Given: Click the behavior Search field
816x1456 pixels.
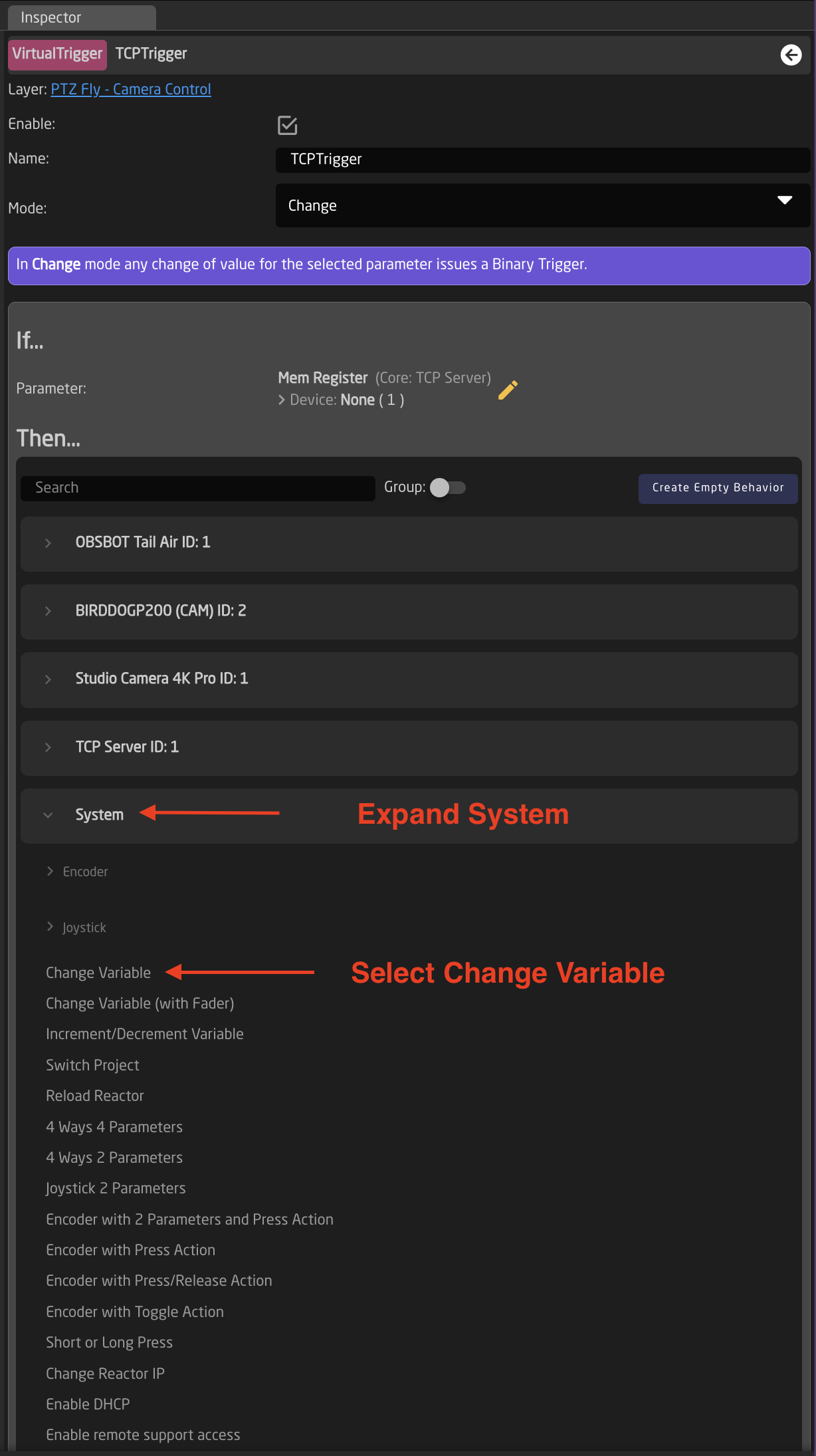Looking at the screenshot, I should (x=198, y=488).
